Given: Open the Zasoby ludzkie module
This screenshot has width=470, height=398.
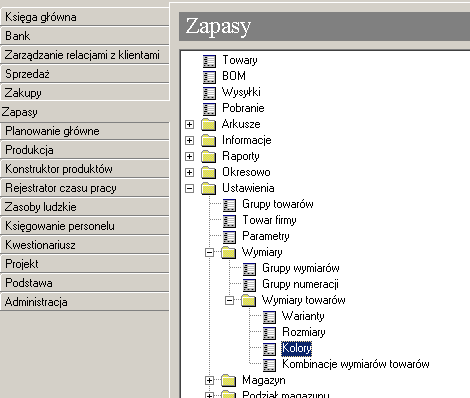Looking at the screenshot, I should point(85,207).
